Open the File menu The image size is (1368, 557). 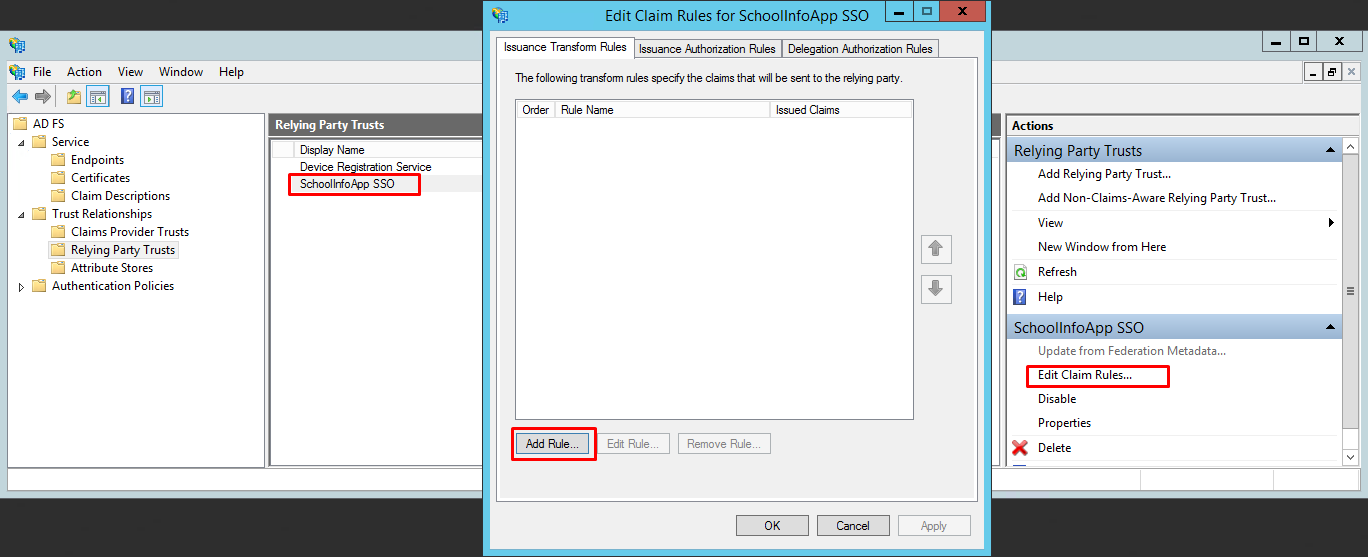42,72
